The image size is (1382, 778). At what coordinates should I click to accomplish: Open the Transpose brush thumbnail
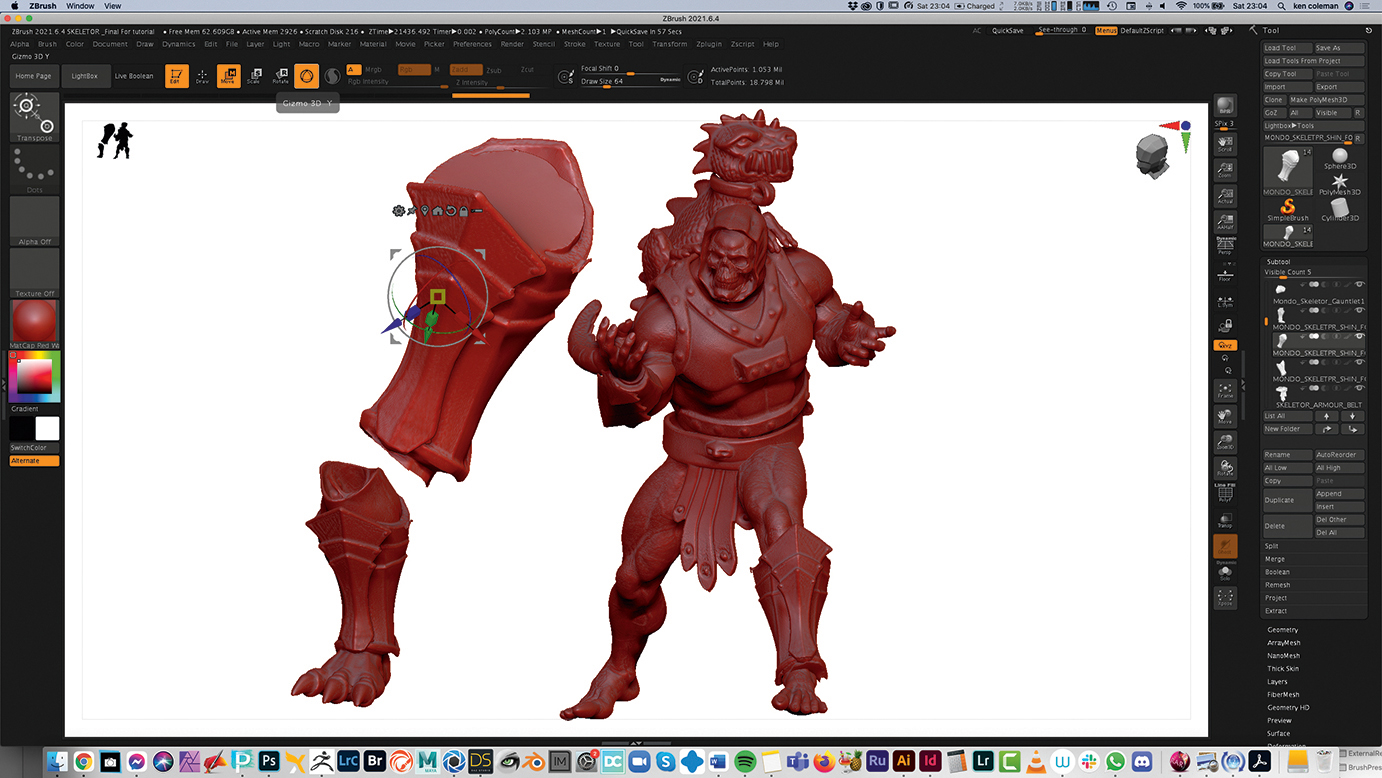(x=35, y=118)
